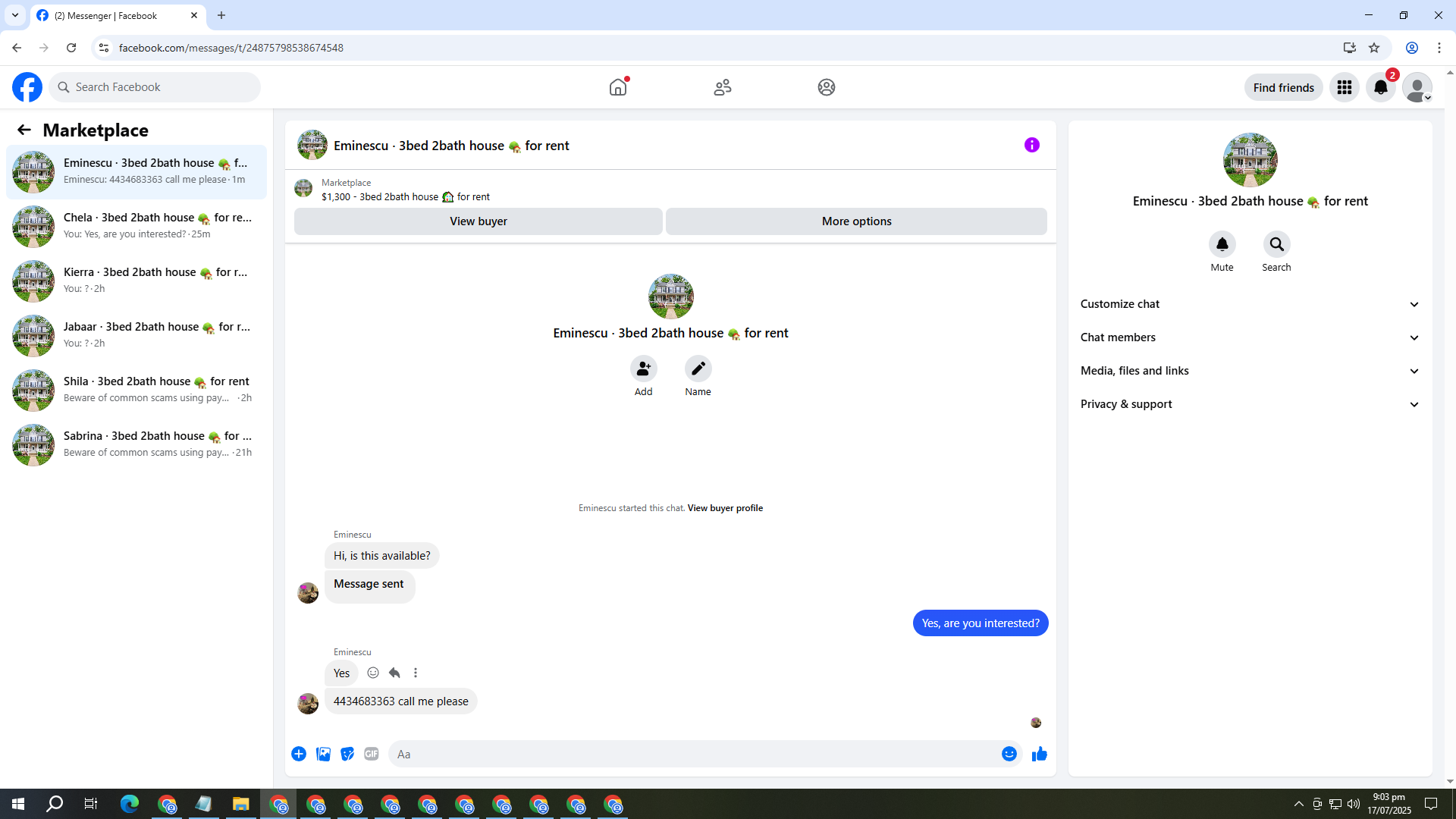1456x819 pixels.
Task: Expand Customize chat section
Action: coord(1250,304)
